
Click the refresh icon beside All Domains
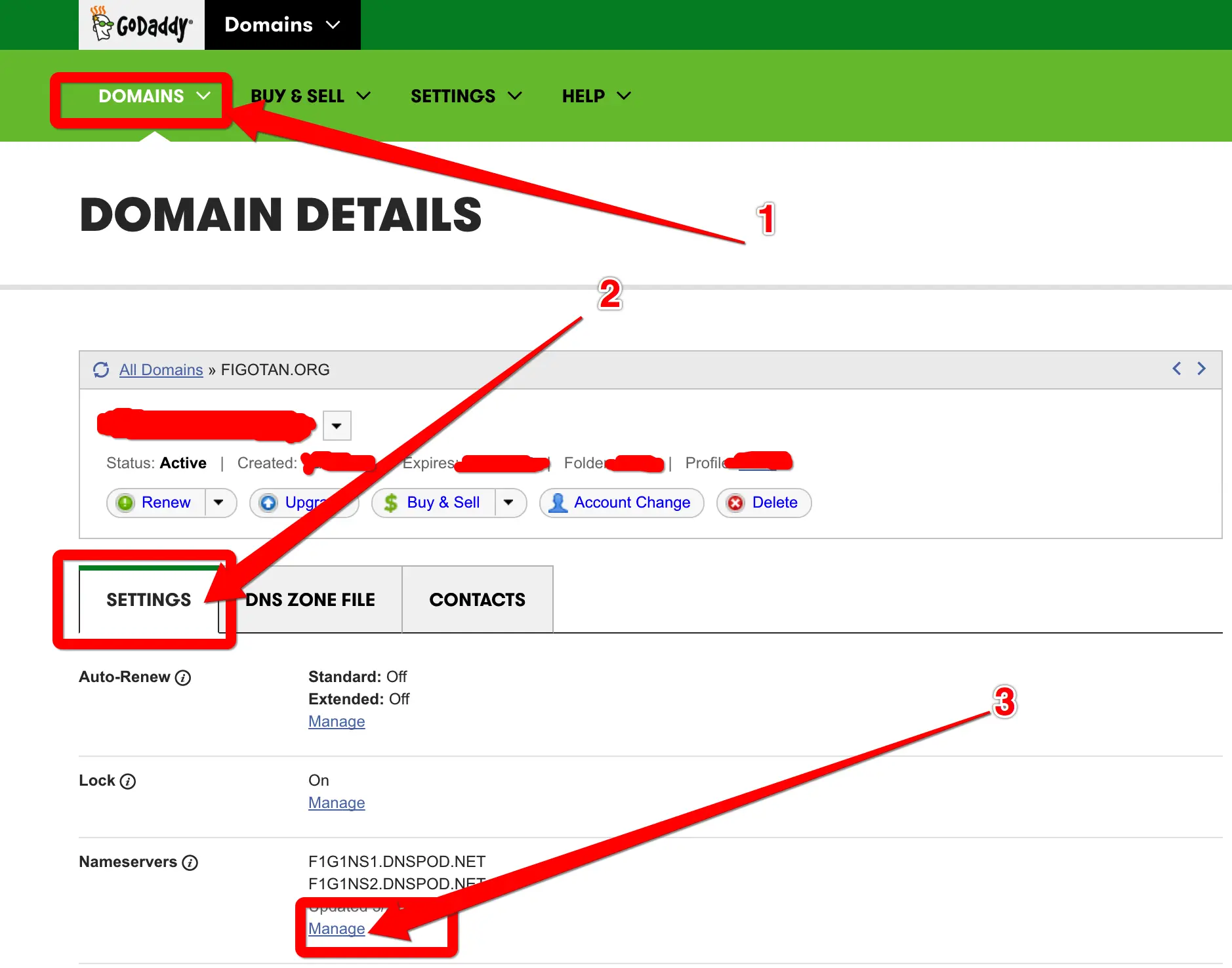coord(101,370)
